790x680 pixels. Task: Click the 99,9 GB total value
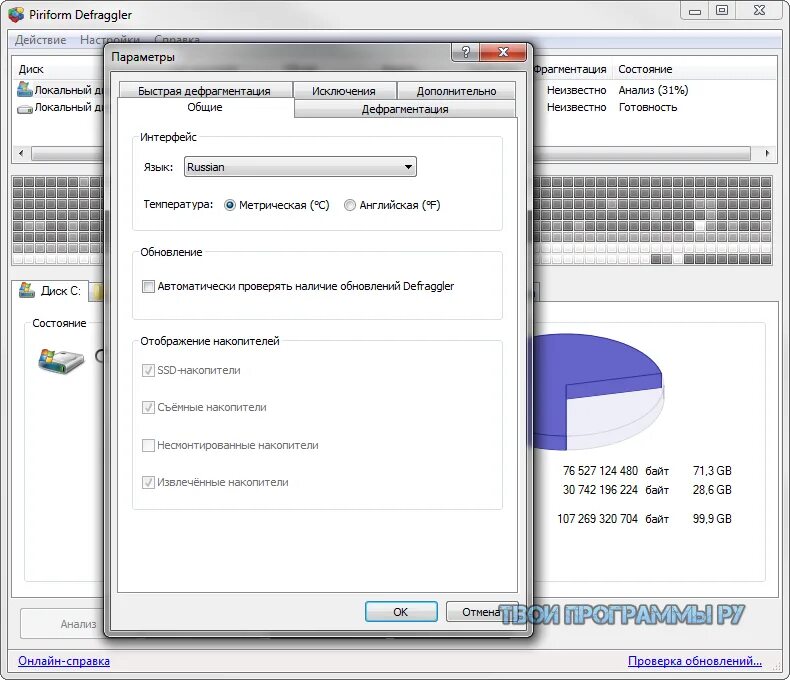point(712,518)
